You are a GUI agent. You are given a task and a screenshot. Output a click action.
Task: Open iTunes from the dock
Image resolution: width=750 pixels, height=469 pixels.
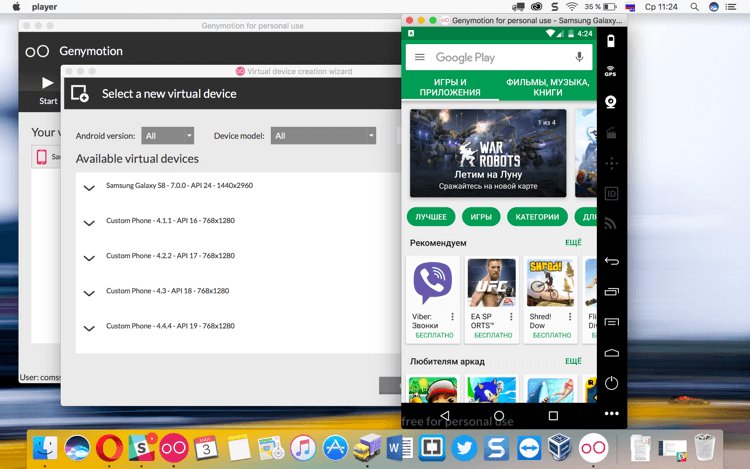(303, 448)
